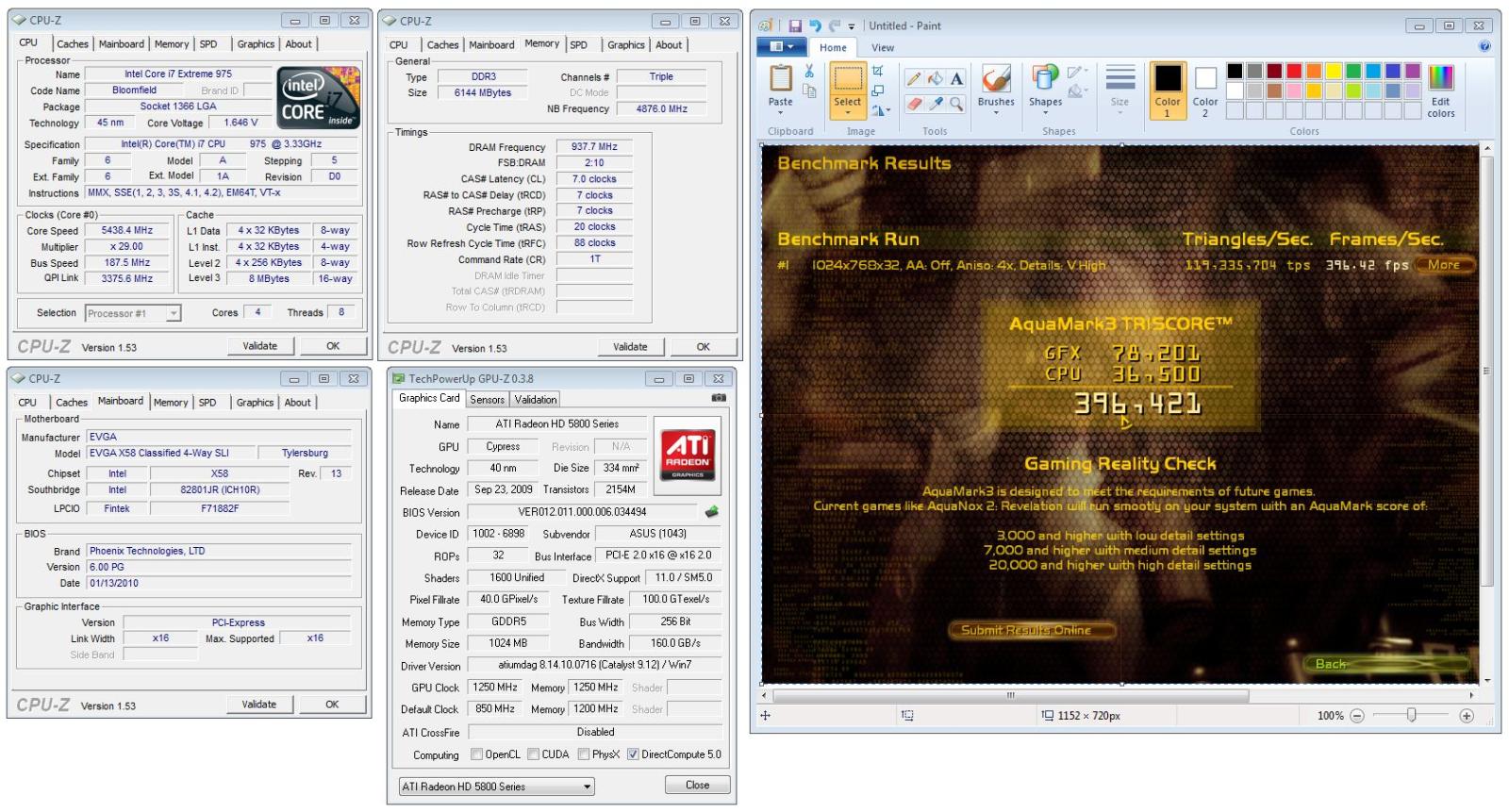Open the Customize Quick Access Toolbar arrow

(852, 26)
